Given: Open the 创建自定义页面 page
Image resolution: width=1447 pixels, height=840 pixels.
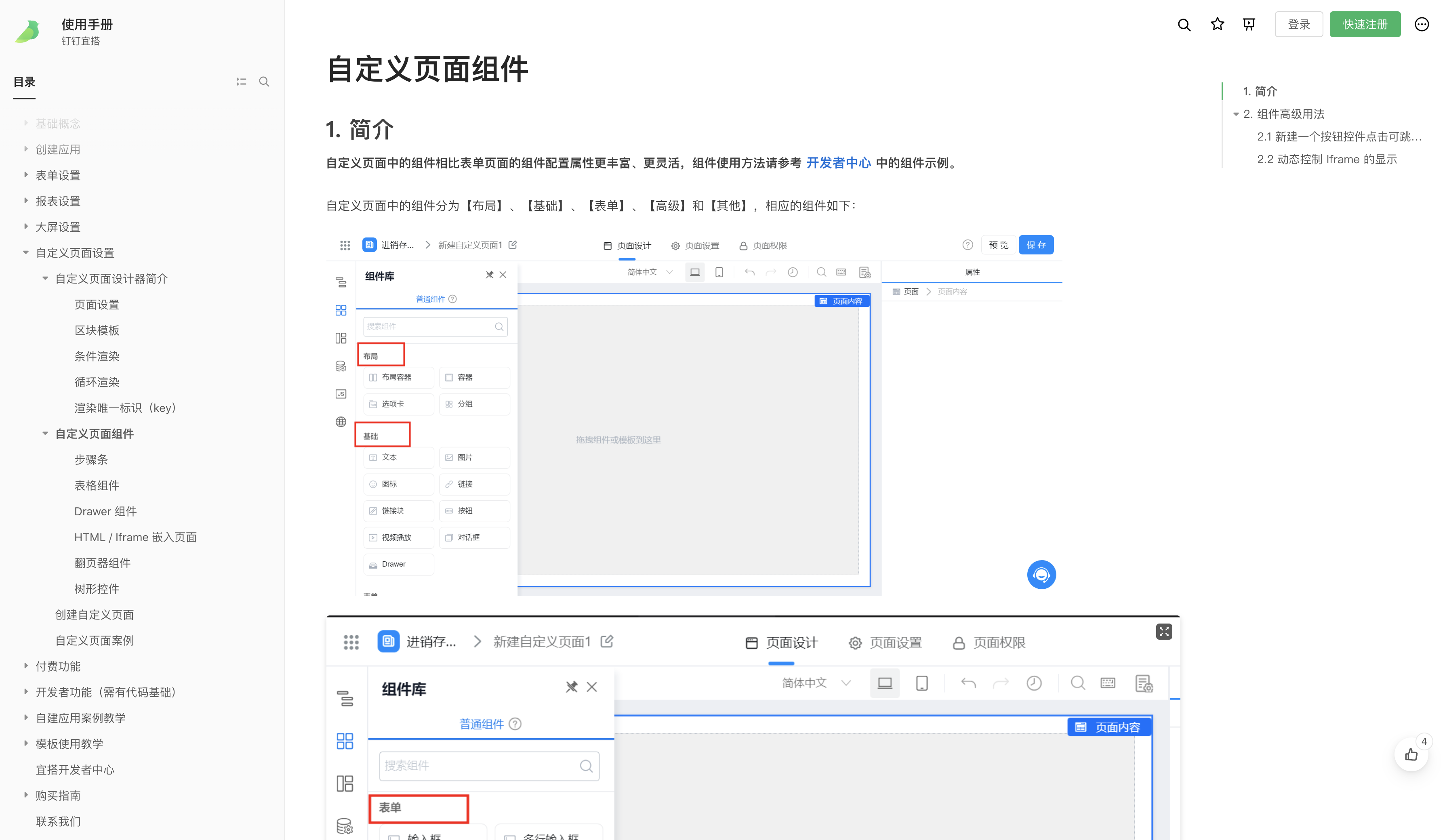Looking at the screenshot, I should 95,614.
